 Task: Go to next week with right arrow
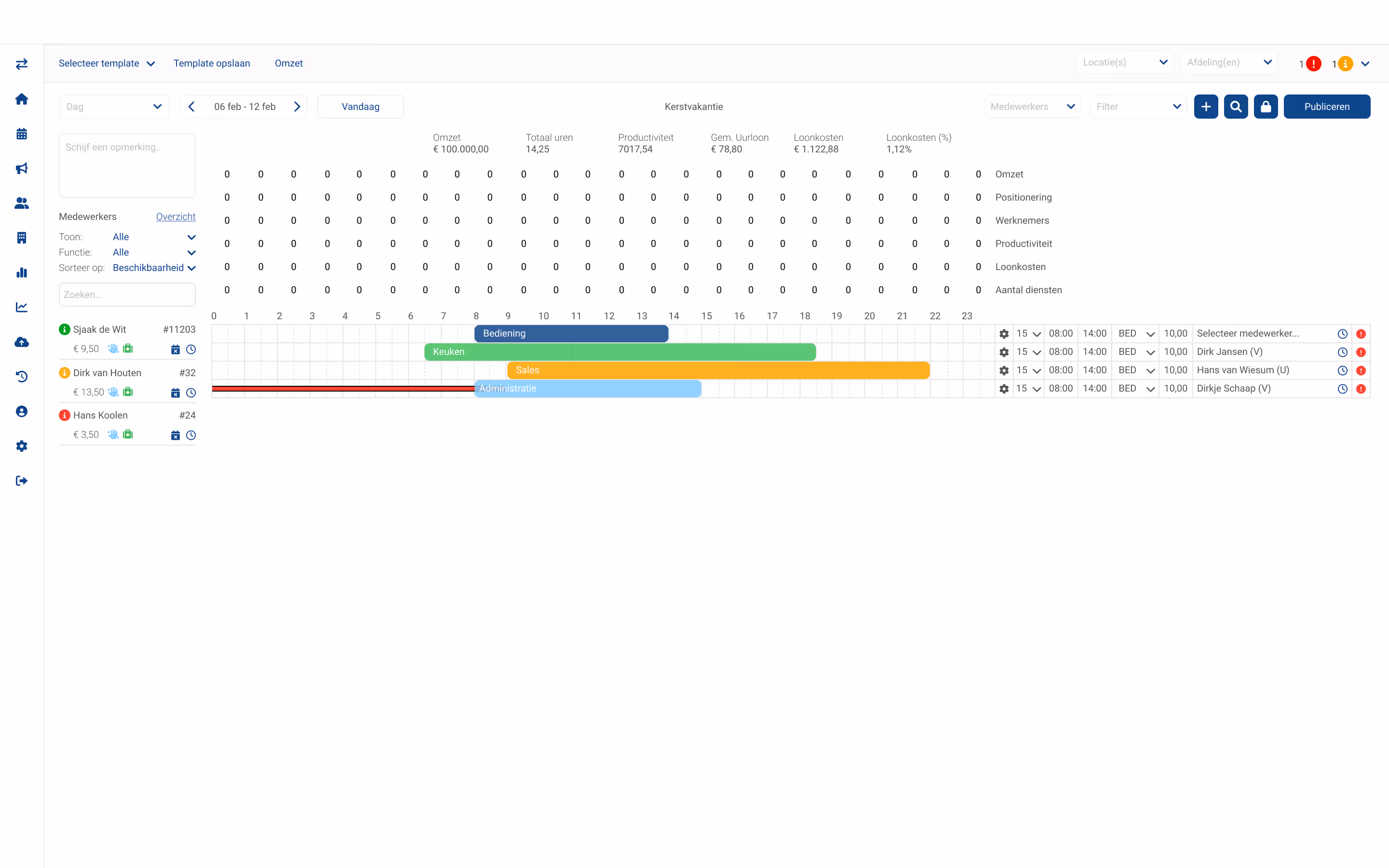(297, 107)
